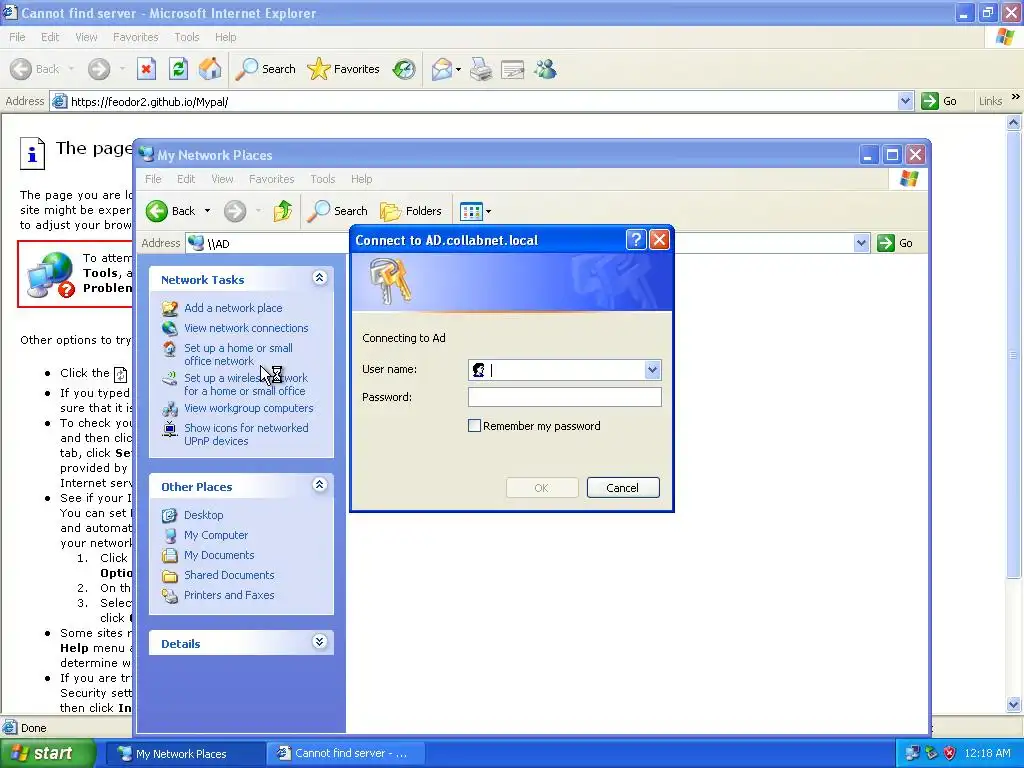Image resolution: width=1024 pixels, height=768 pixels.
Task: Click Internet Explorer page scrollbar up arrow
Action: pyautogui.click(x=1014, y=122)
